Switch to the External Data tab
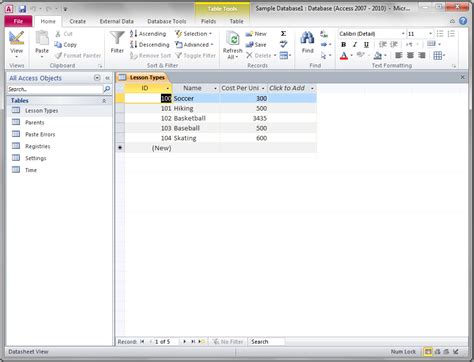The width and height of the screenshot is (474, 362). coord(117,21)
